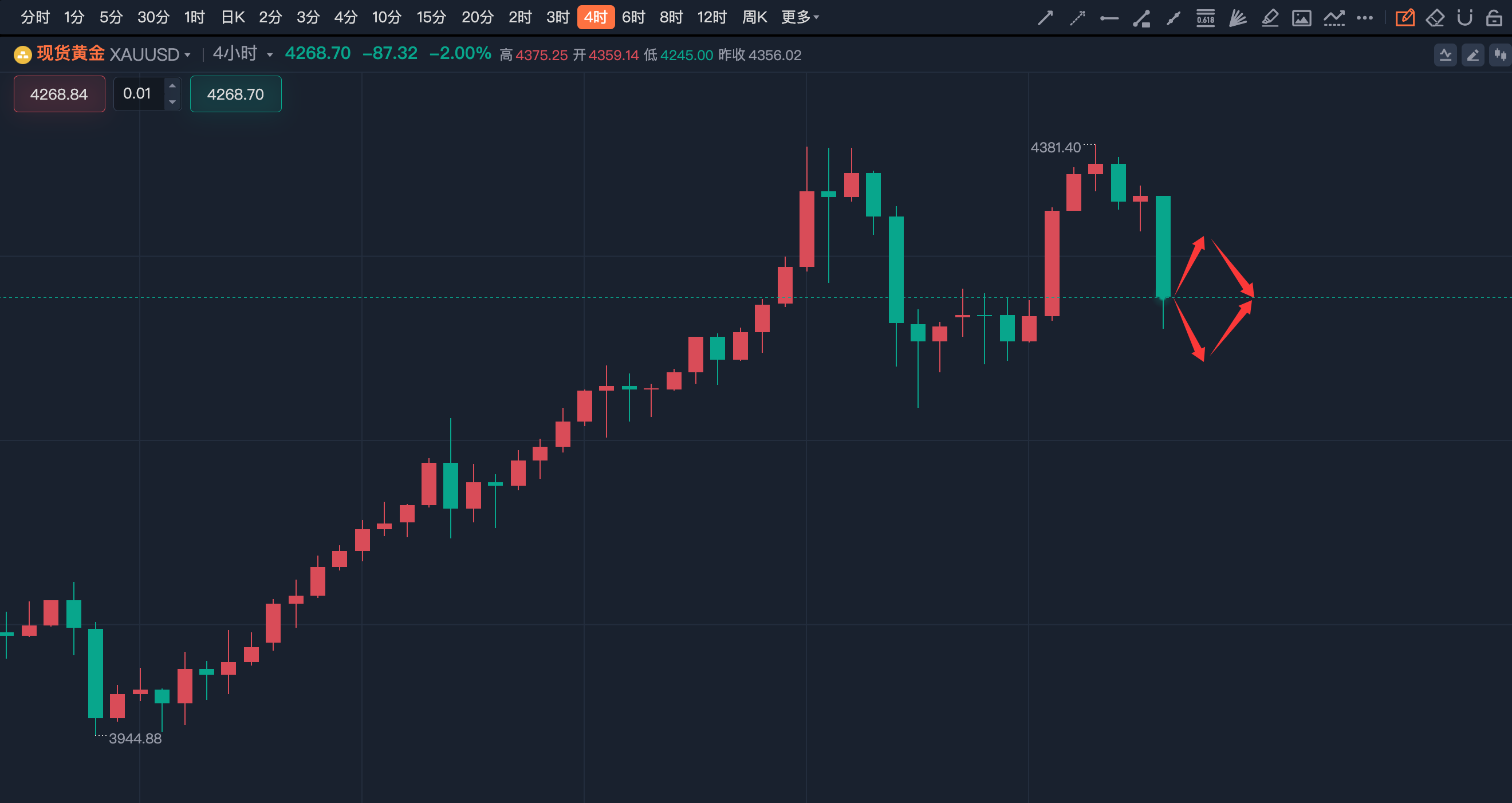Select the dashed arrow drawing tool
Viewport: 1512px width, 803px height.
(1077, 18)
